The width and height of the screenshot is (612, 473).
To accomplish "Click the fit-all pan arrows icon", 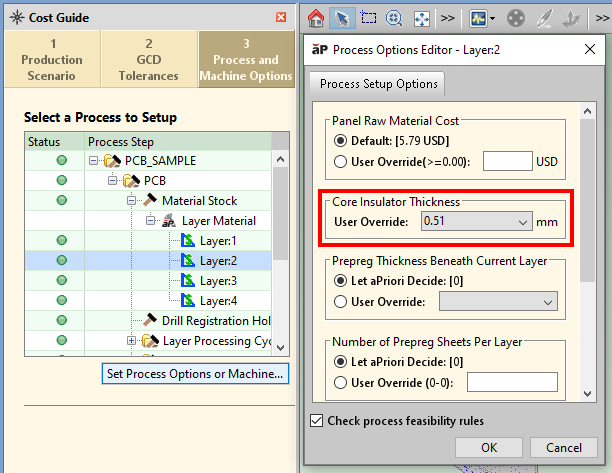I will coord(422,18).
